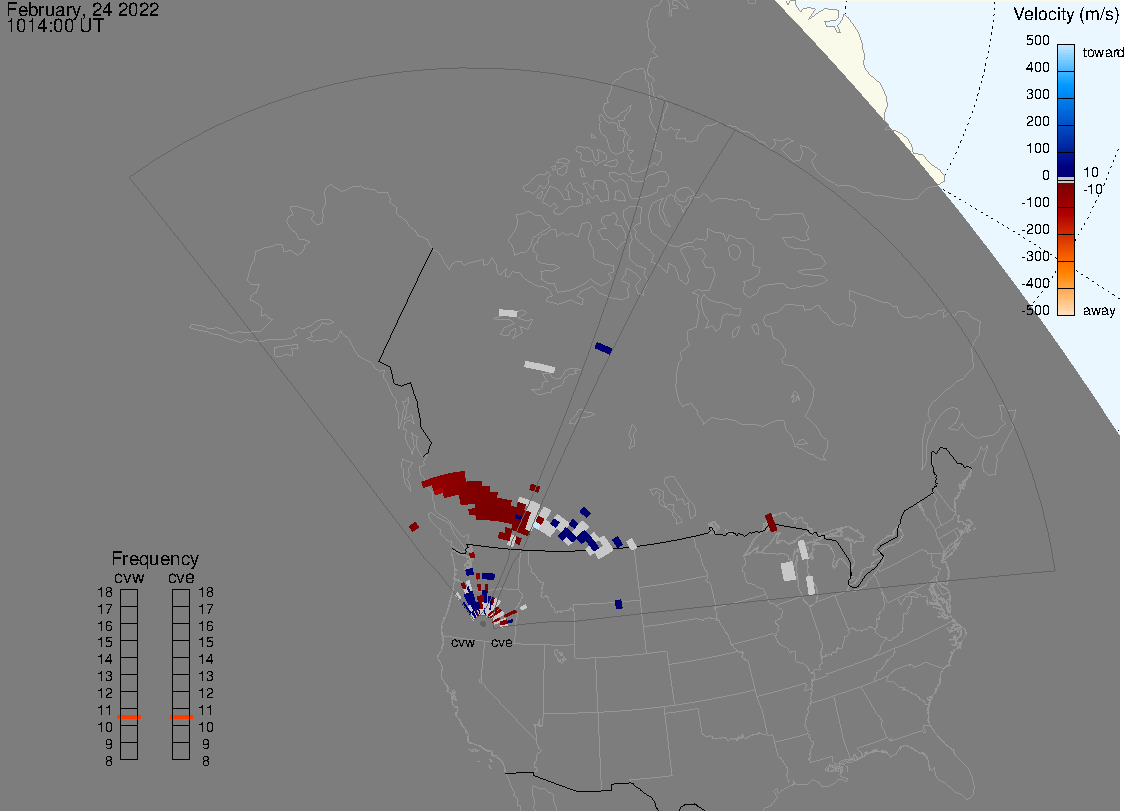The height and width of the screenshot is (811, 1124).
Task: Click the date label 'February, 24 2022'
Action: (x=82, y=10)
